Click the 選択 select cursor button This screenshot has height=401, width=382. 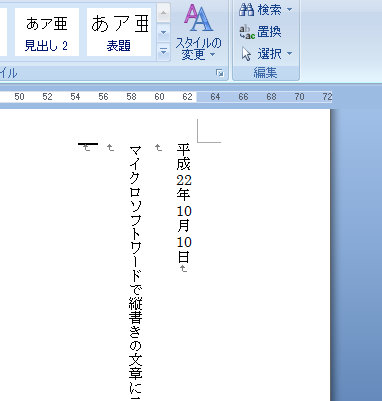pos(261,53)
